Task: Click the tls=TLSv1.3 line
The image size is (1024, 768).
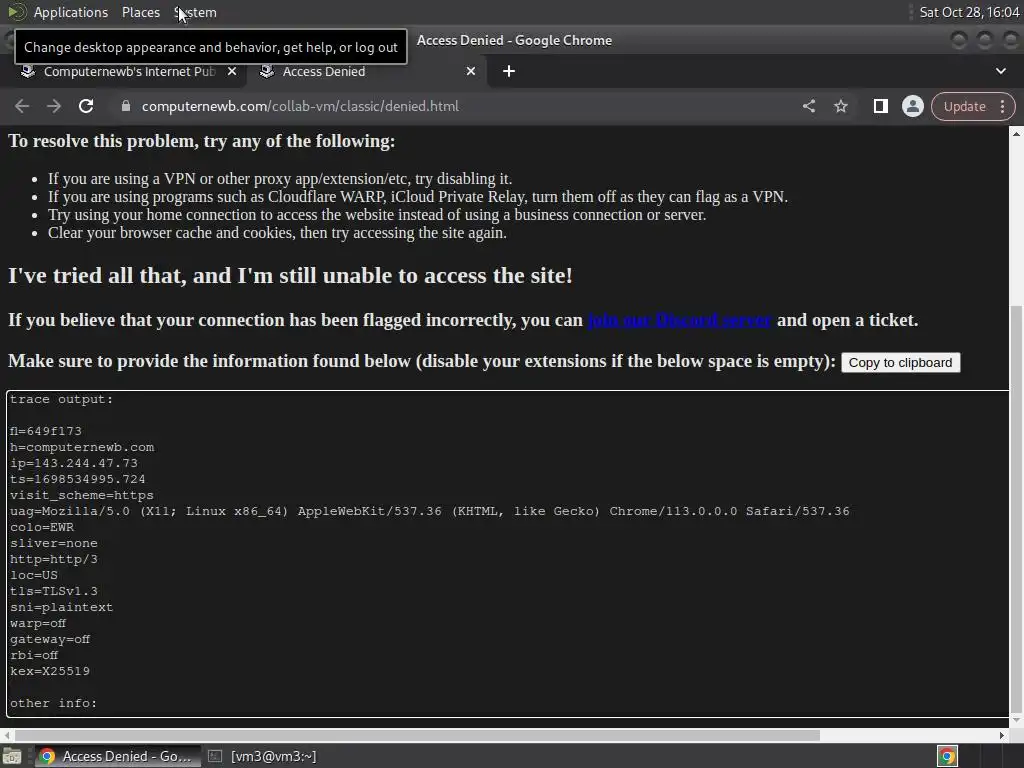Action: pos(54,591)
